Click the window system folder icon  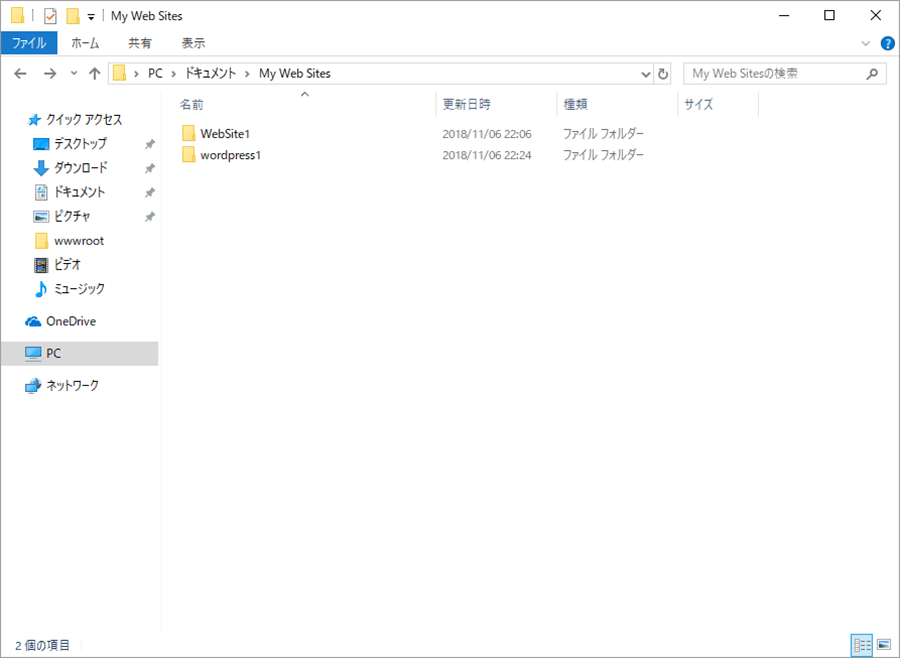point(18,16)
